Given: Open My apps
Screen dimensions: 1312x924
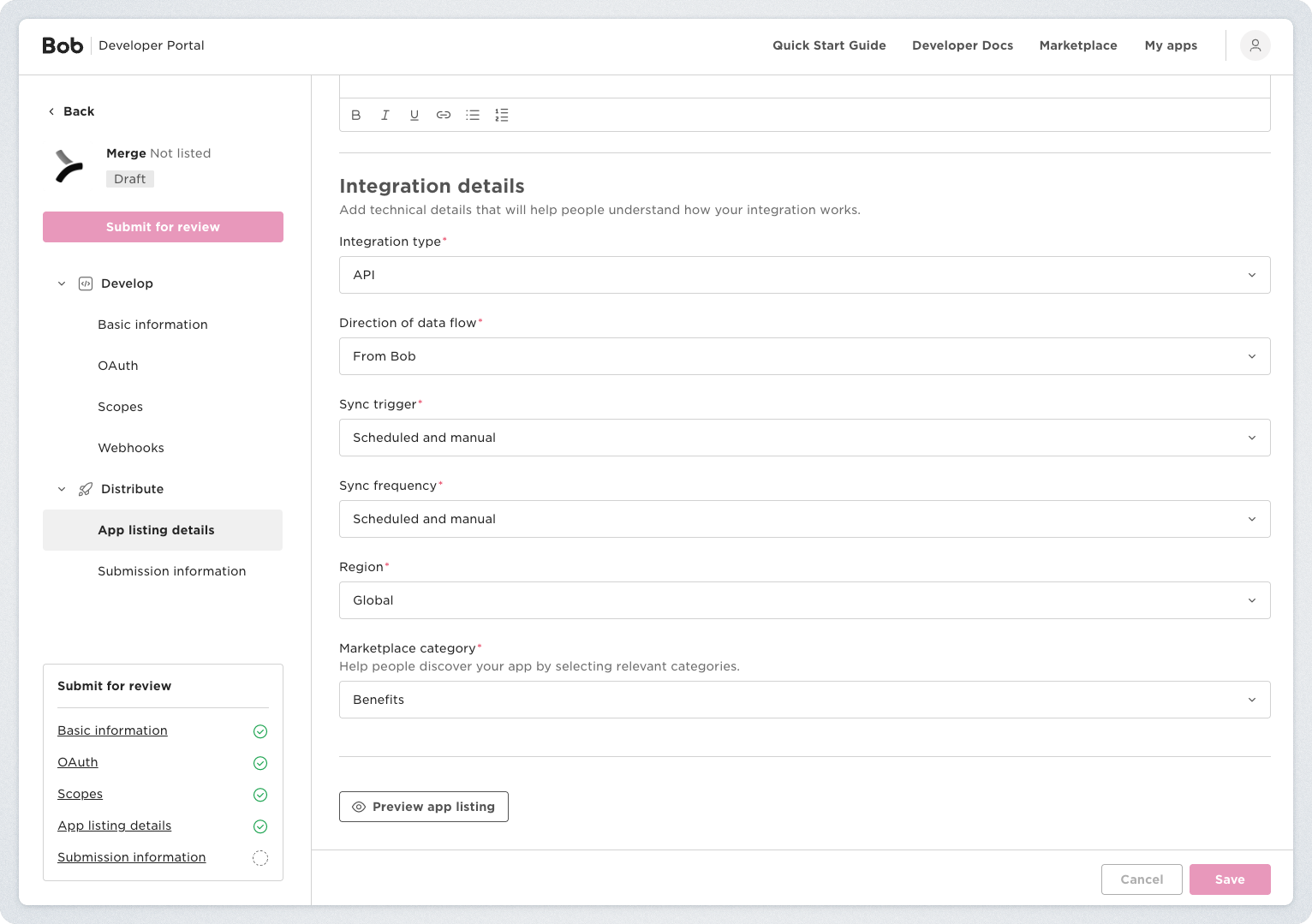Looking at the screenshot, I should 1171,45.
